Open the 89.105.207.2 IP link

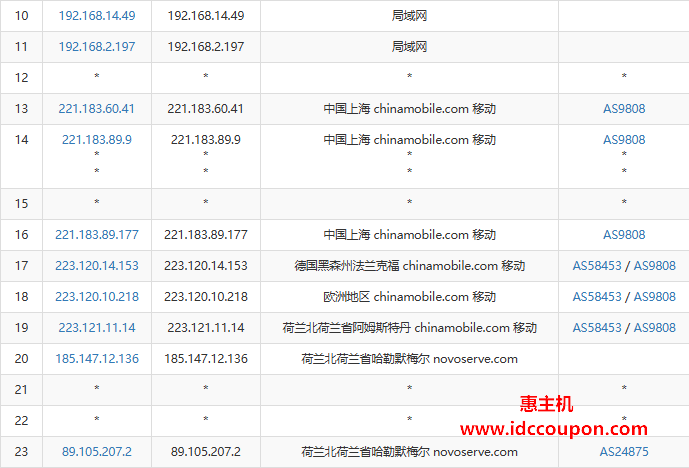point(97,452)
